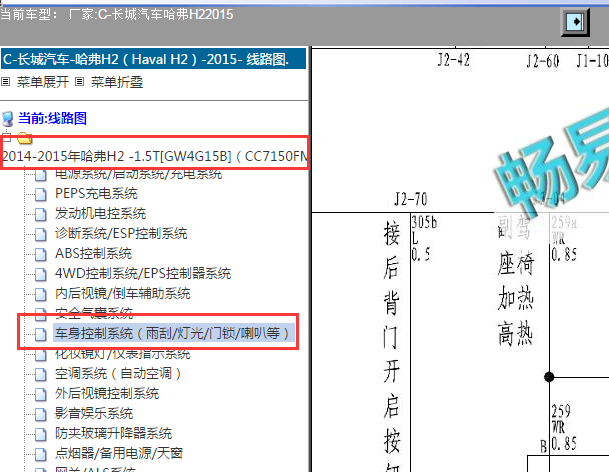Click the 当前车型 manufacturer text in header
Image resolution: width=609 pixels, height=472 pixels.
tap(117, 15)
